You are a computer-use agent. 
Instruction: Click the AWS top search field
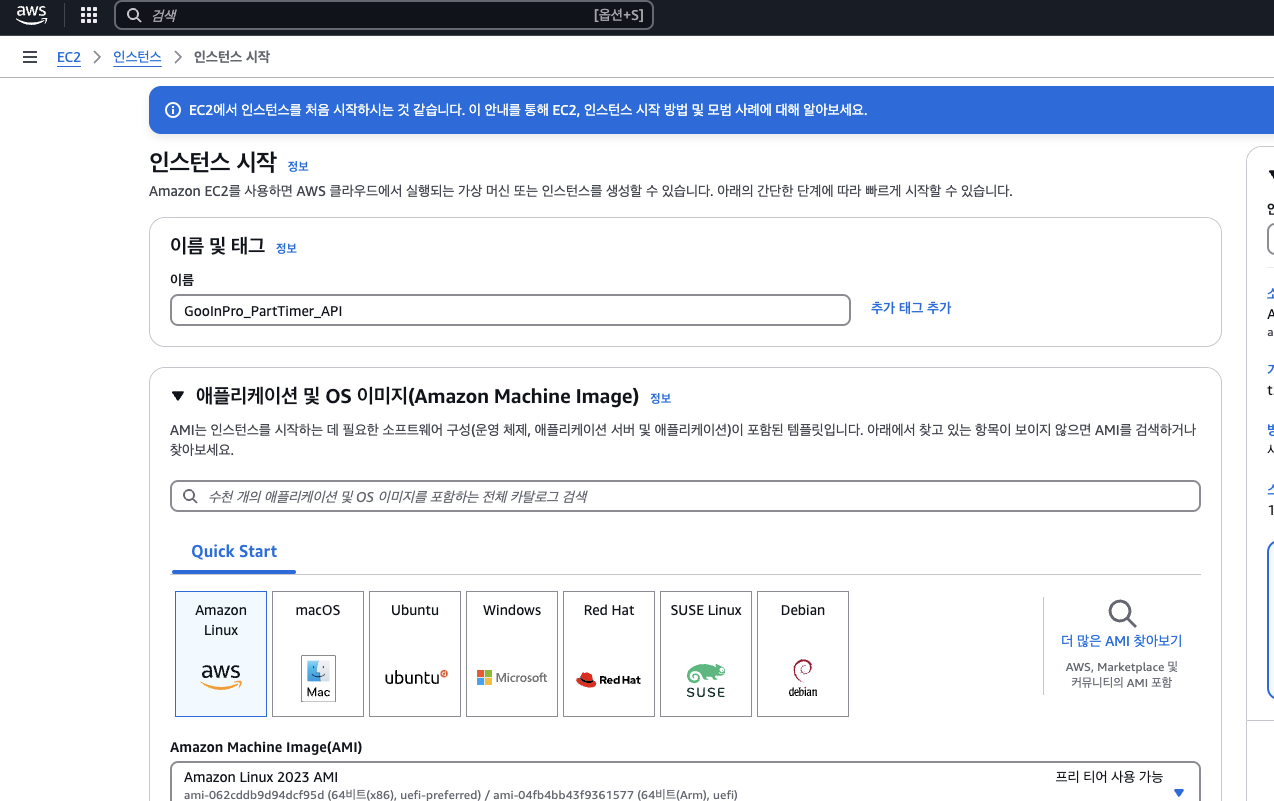tap(384, 15)
